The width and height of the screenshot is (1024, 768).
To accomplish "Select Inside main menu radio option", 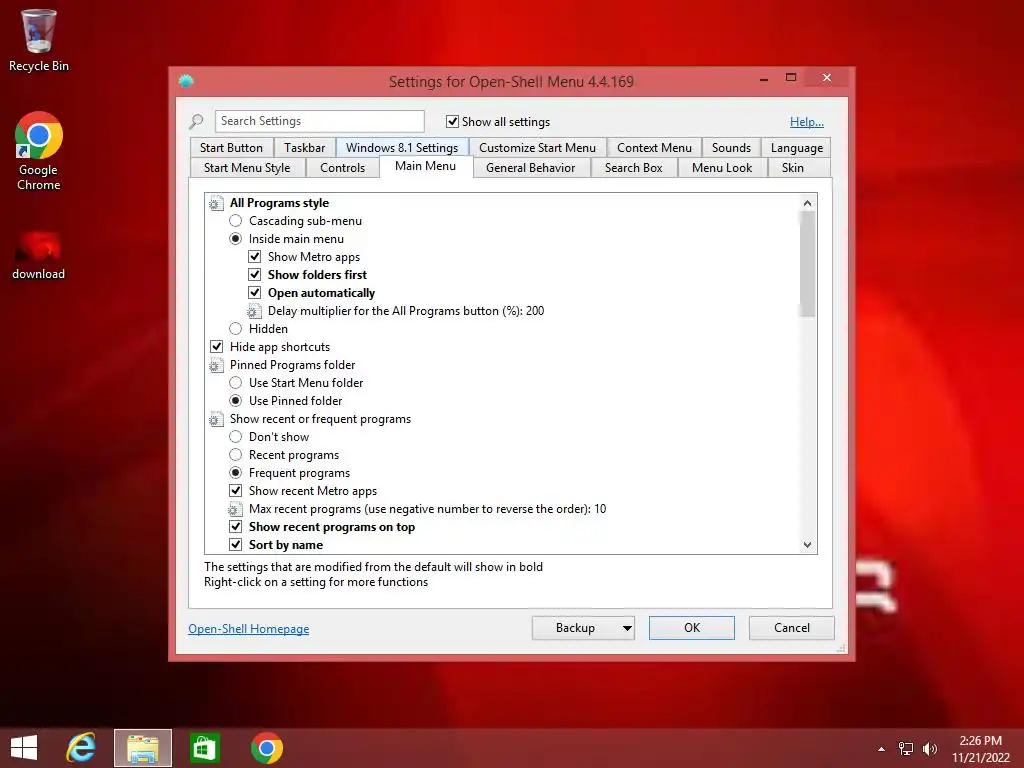I will (236, 239).
